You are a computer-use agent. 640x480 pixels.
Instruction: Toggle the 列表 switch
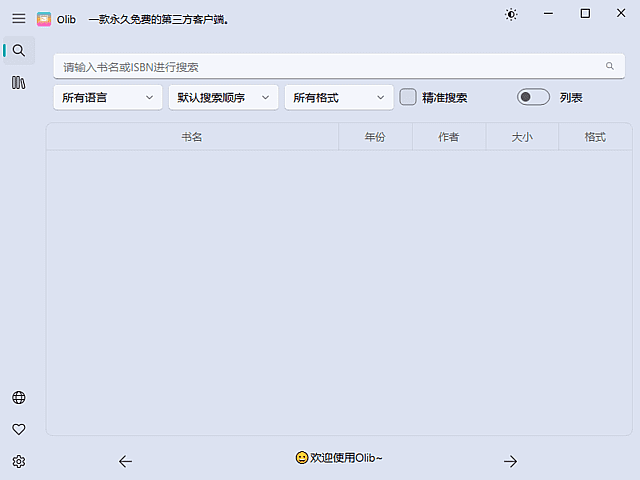pos(533,97)
